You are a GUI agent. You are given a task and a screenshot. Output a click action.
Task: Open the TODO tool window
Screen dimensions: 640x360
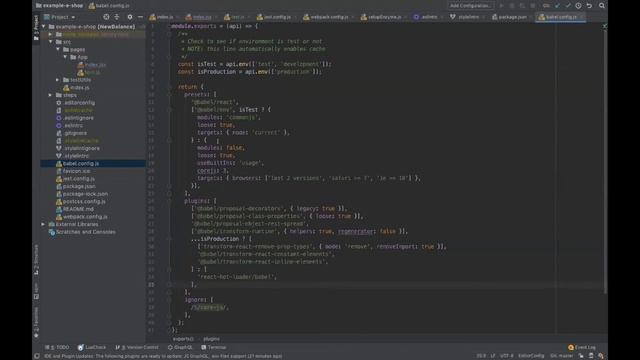[57, 347]
